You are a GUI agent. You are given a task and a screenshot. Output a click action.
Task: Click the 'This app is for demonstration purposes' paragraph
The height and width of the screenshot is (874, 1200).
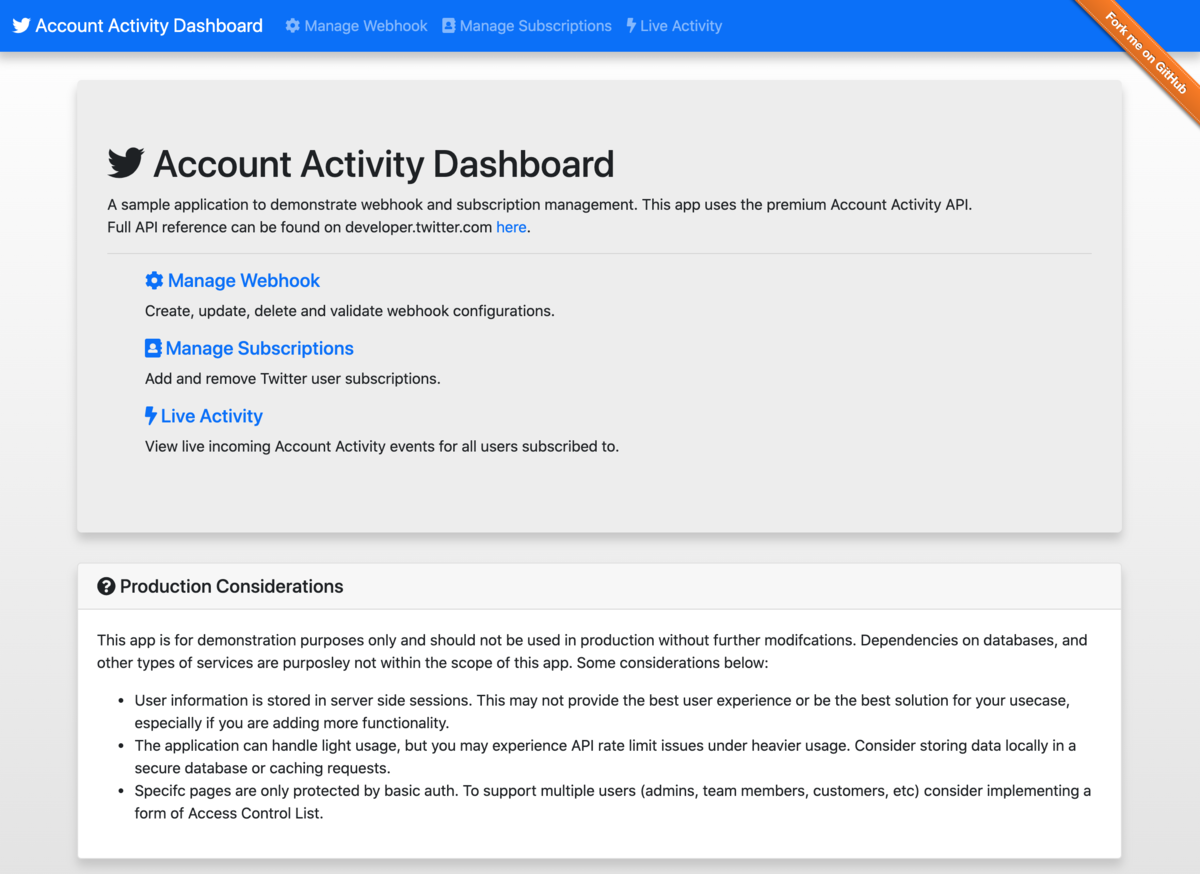(592, 651)
